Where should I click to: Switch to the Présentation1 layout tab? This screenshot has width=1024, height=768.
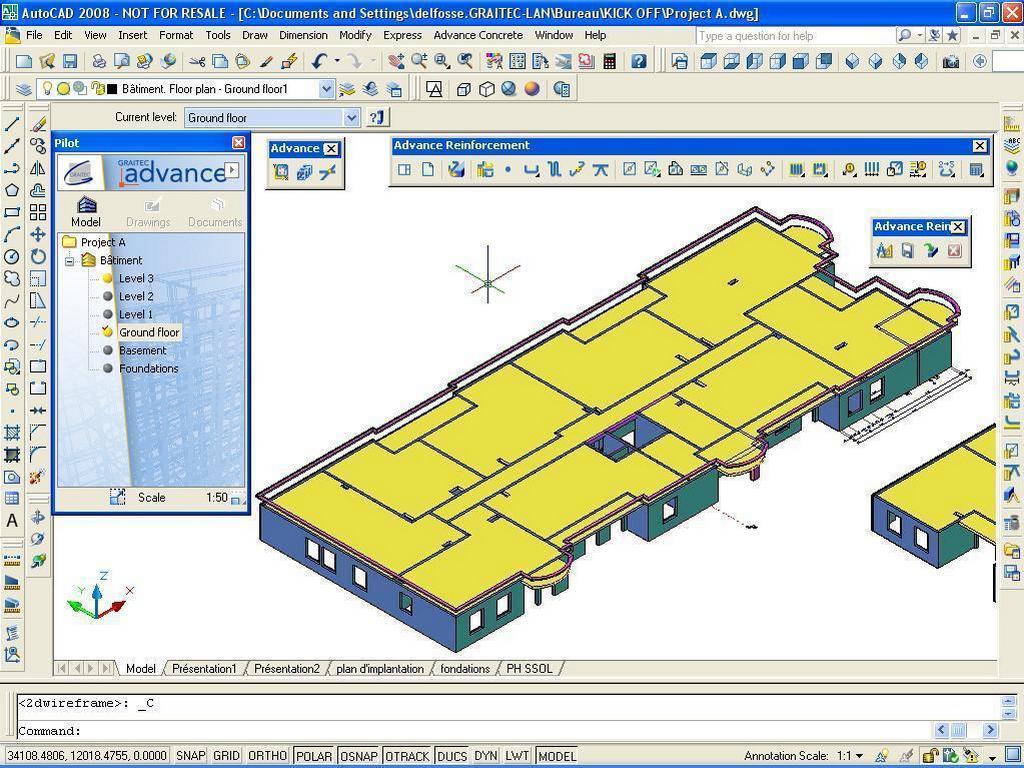point(204,669)
